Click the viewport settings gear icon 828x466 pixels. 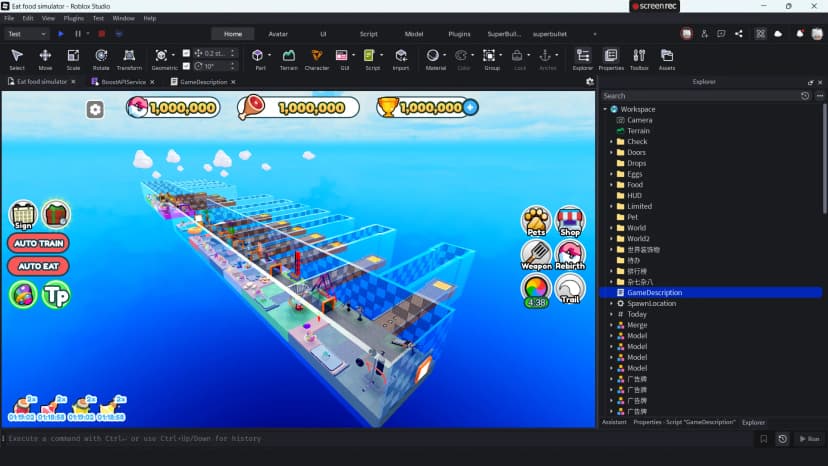click(590, 82)
